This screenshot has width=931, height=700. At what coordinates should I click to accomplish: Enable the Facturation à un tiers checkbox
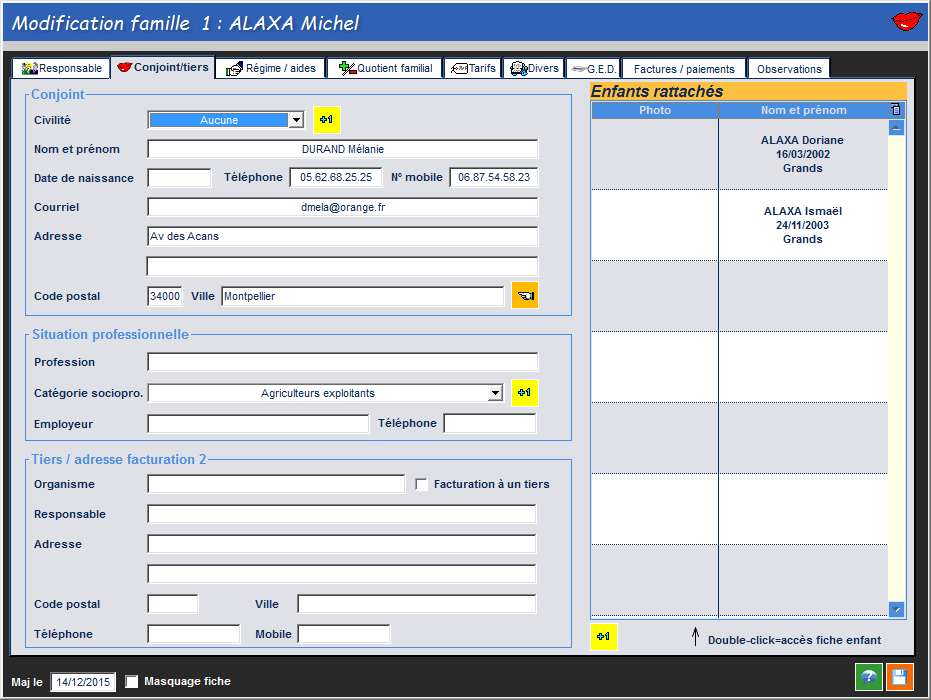tap(422, 485)
